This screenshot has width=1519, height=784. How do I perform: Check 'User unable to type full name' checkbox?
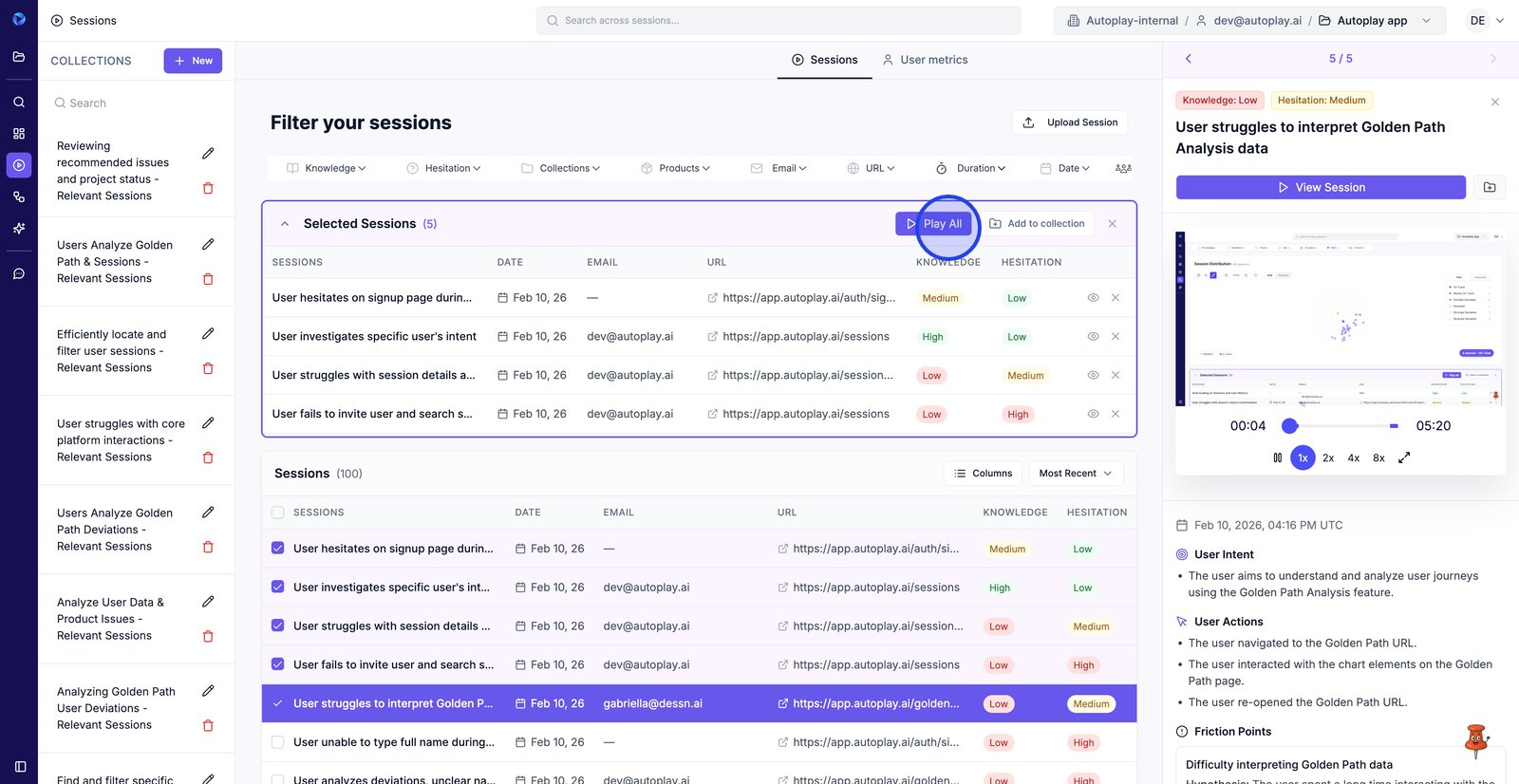tap(278, 742)
